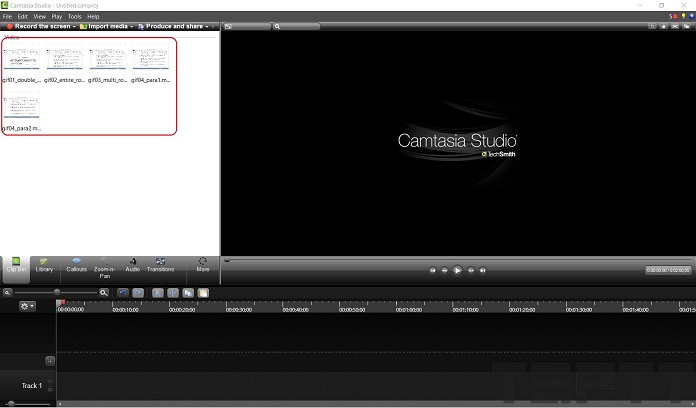Click the Track 1 label
The width and height of the screenshot is (696, 408).
point(32,385)
